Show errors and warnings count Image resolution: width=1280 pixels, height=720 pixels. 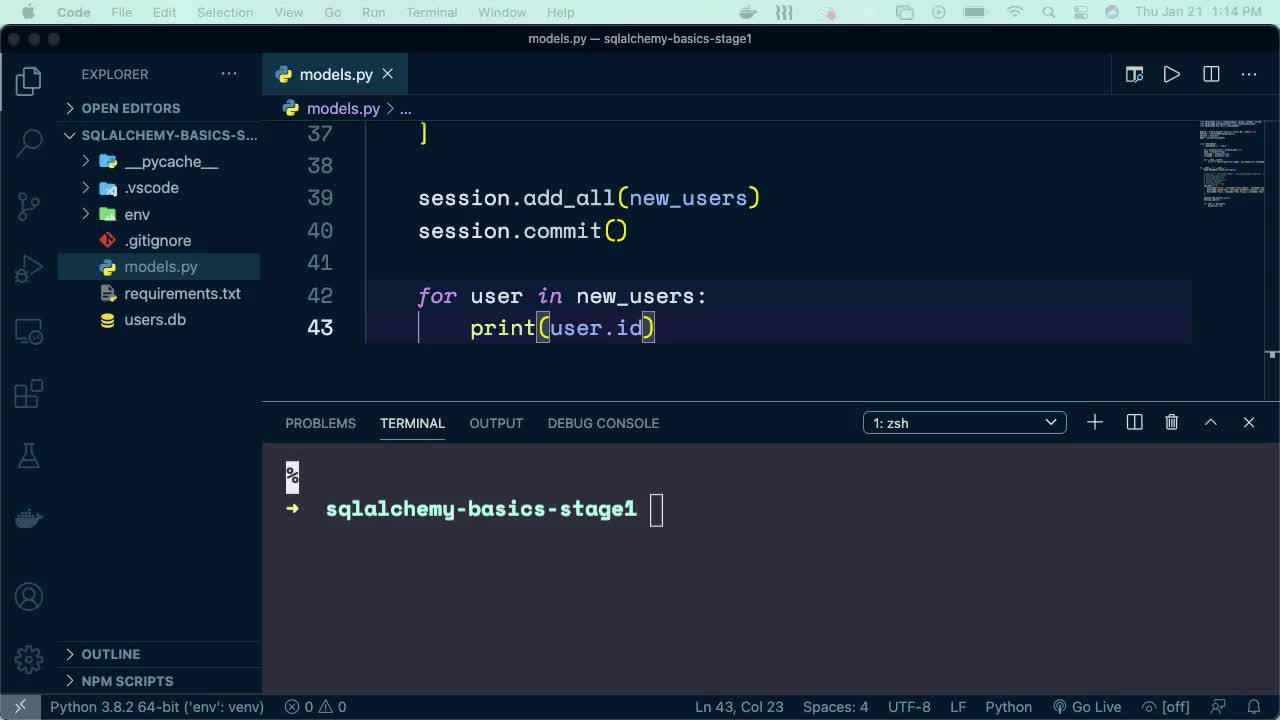pos(316,707)
